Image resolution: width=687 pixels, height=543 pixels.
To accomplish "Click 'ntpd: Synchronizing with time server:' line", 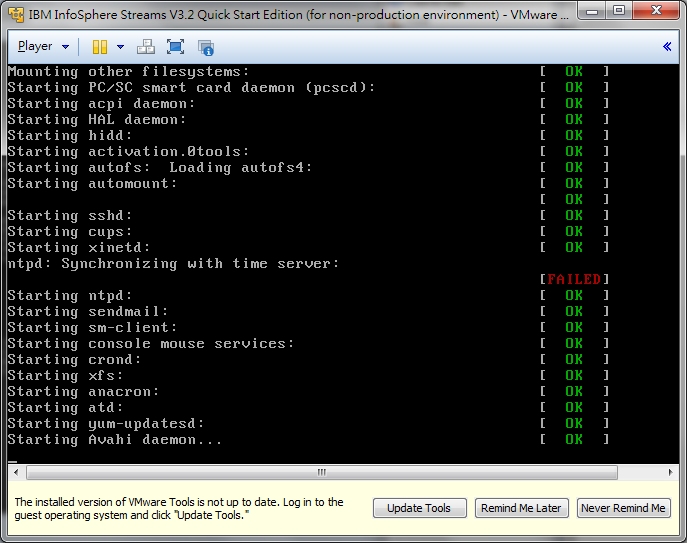I will point(174,264).
